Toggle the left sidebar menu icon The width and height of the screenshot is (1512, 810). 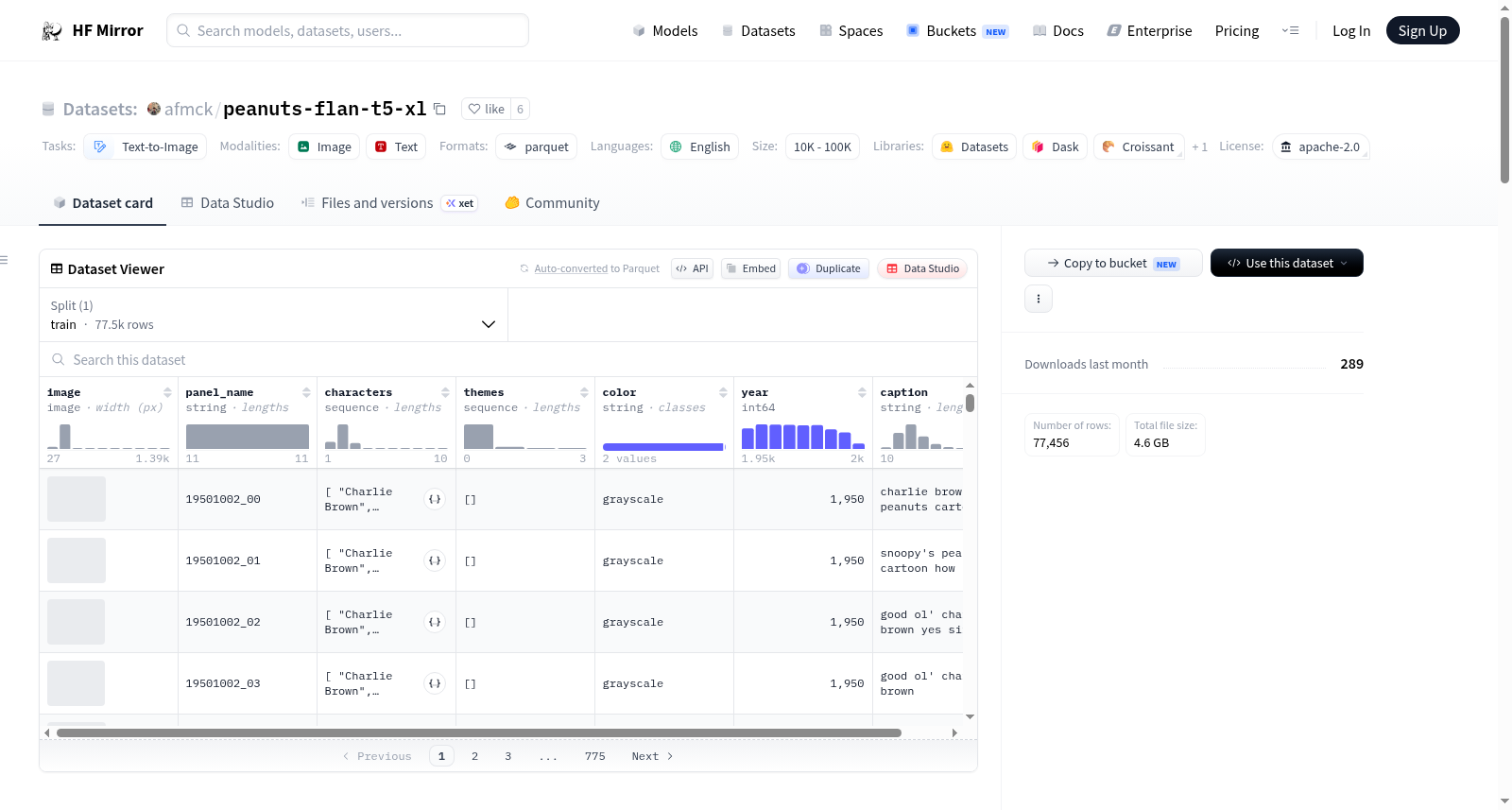pos(4,260)
